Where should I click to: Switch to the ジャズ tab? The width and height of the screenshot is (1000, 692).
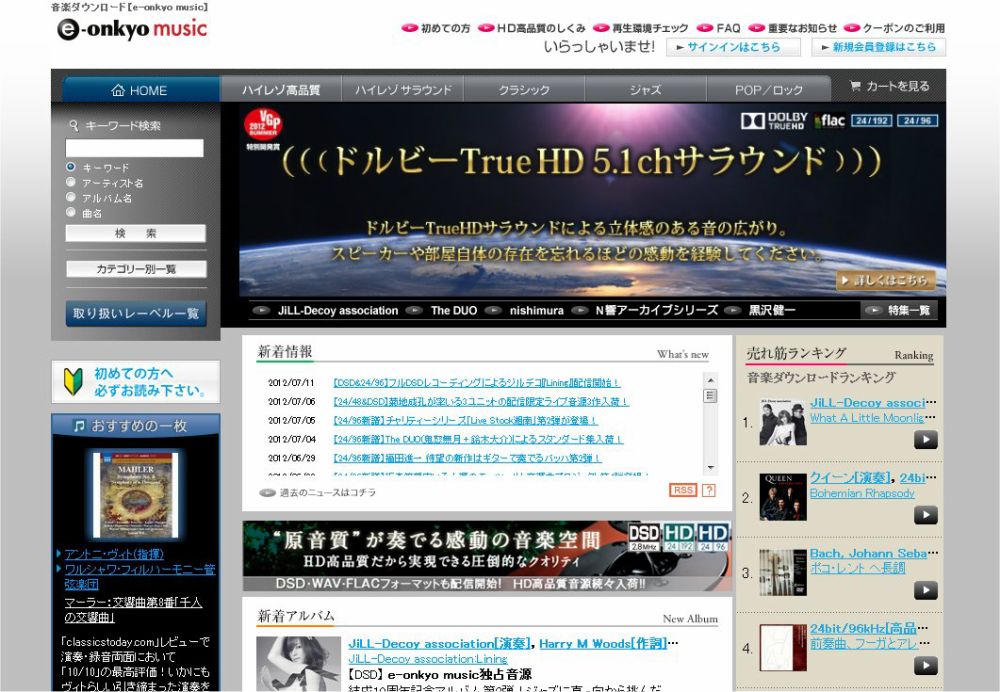[645, 90]
